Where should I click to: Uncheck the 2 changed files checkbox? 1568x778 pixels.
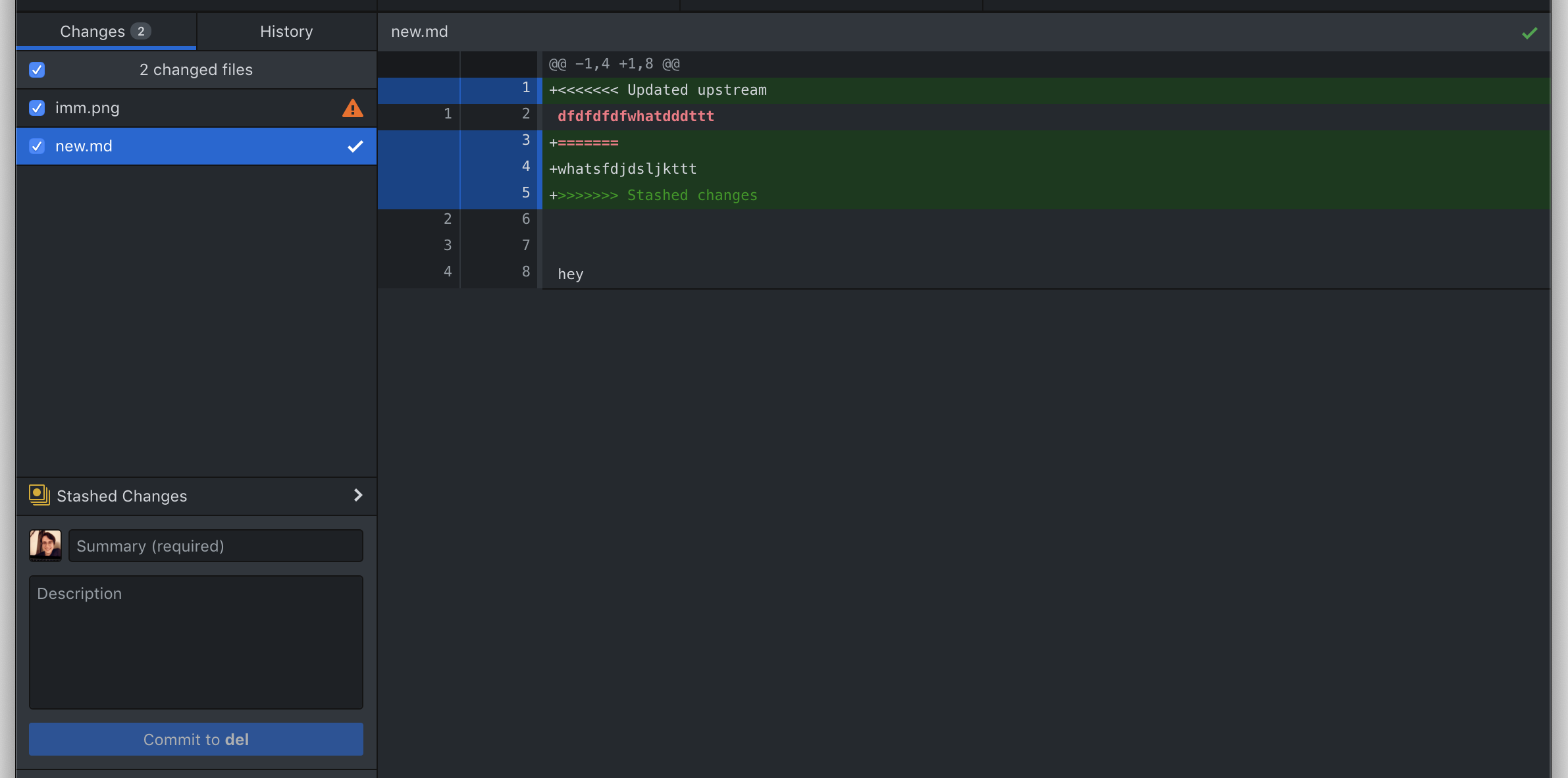[37, 69]
